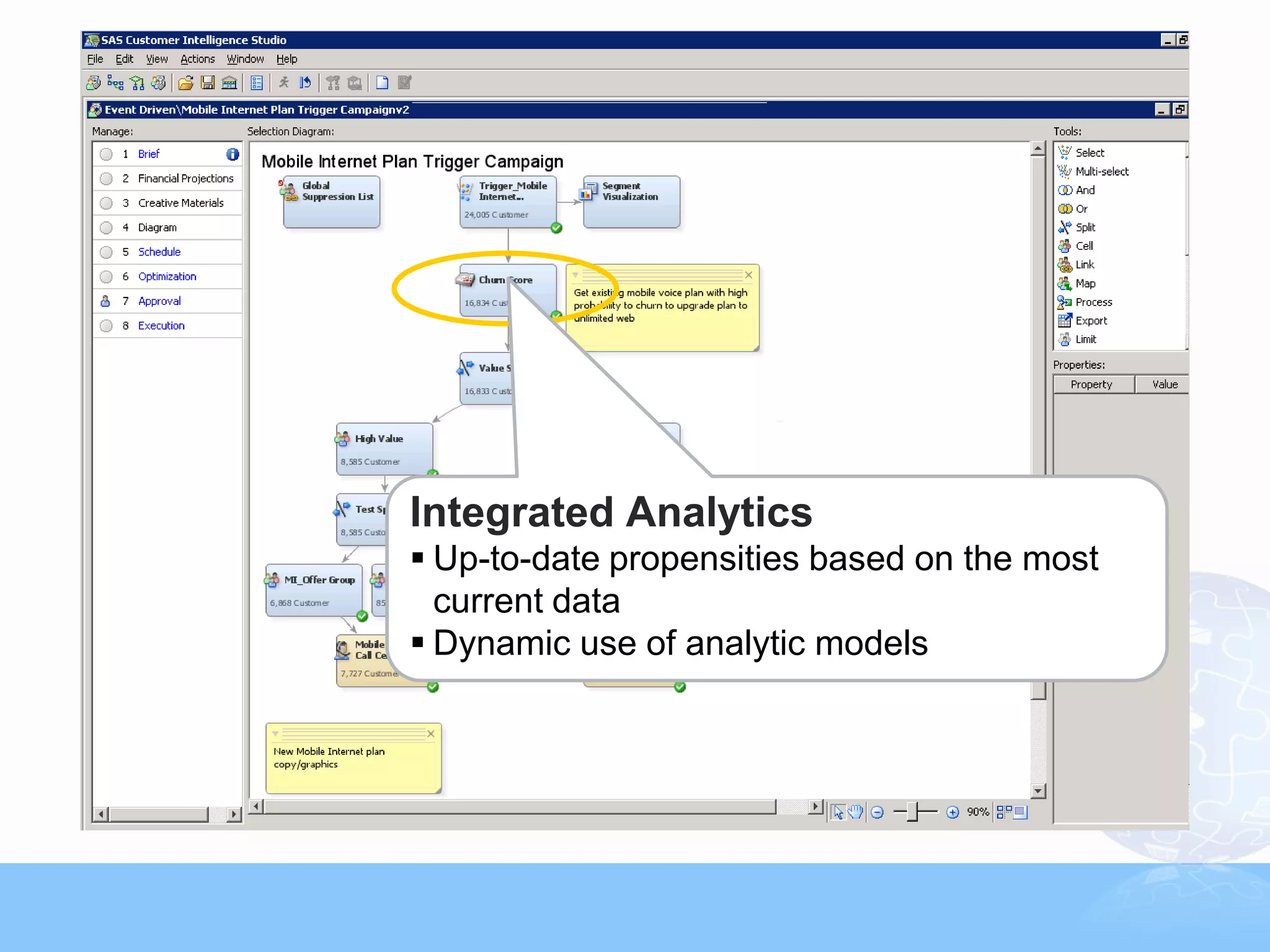The image size is (1270, 952).
Task: Select the Global Suppression List node
Action: click(x=332, y=202)
